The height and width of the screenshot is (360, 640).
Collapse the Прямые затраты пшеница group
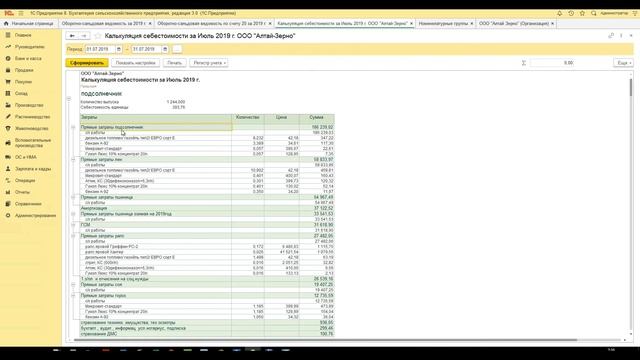pos(73,197)
